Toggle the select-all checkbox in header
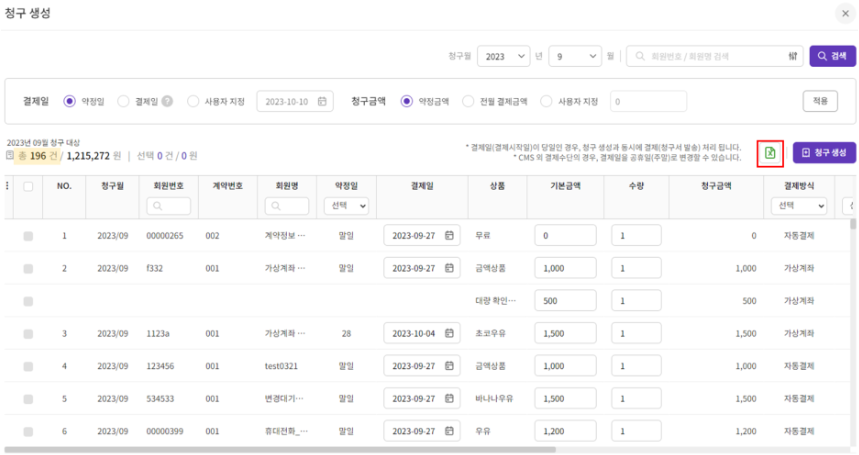 [28, 186]
